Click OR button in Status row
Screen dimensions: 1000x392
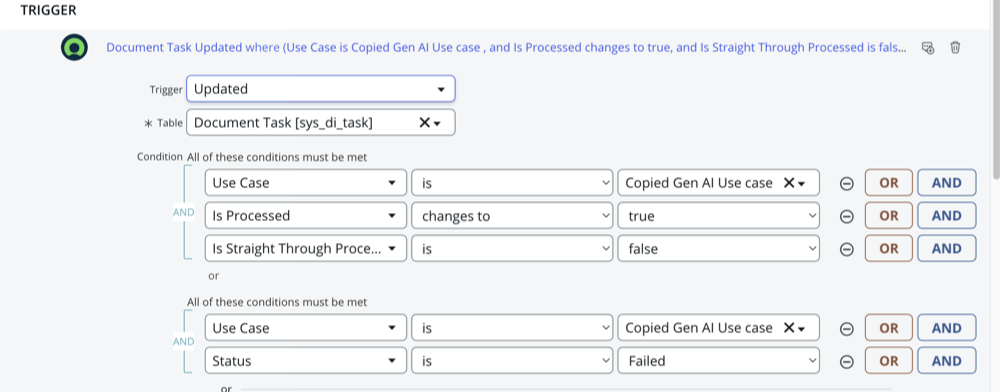click(x=888, y=361)
